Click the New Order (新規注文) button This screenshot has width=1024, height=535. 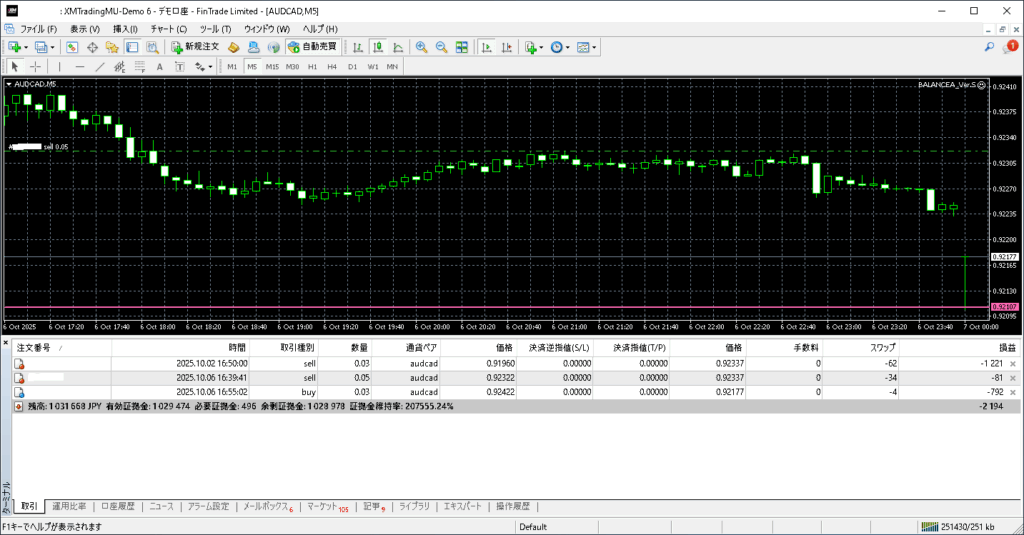pyautogui.click(x=194, y=47)
